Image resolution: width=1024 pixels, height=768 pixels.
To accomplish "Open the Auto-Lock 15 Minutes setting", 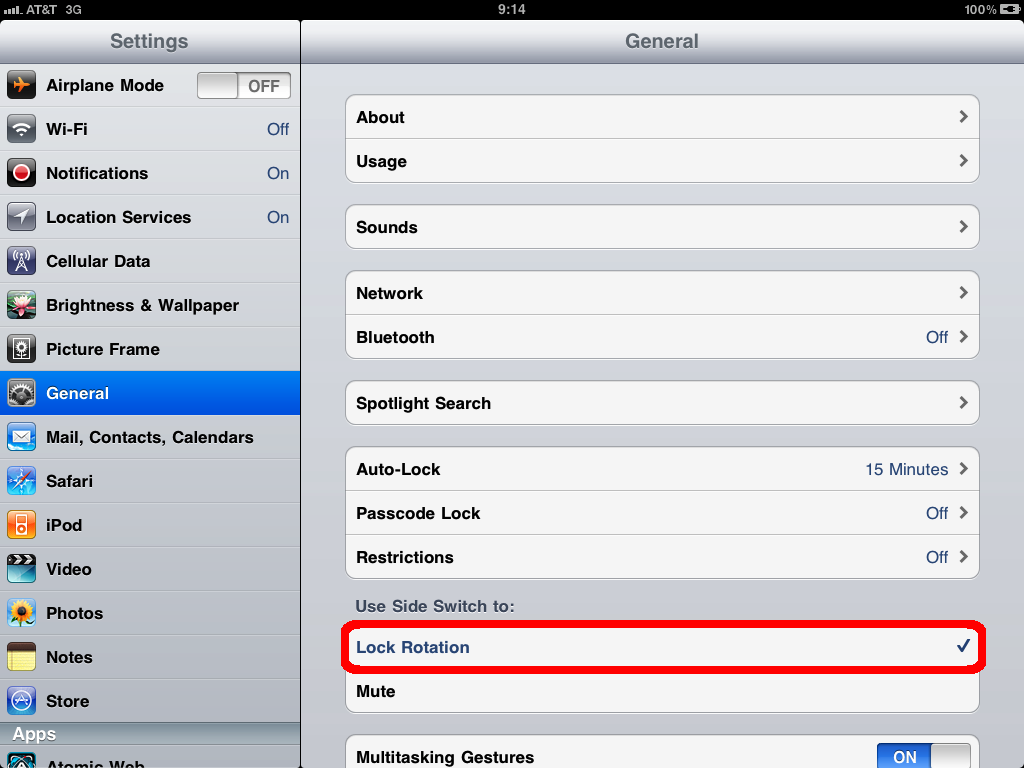I will tap(662, 469).
